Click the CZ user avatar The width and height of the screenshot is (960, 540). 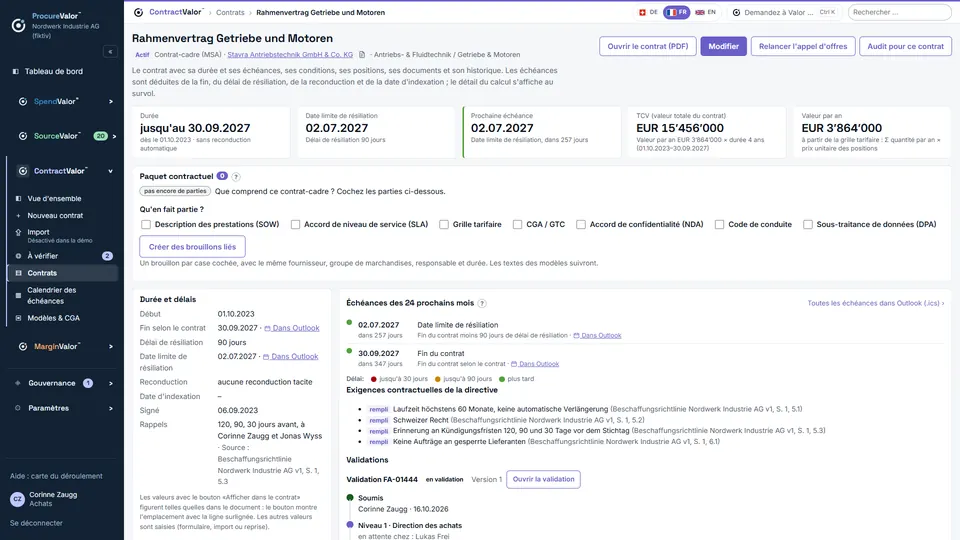tap(17, 499)
